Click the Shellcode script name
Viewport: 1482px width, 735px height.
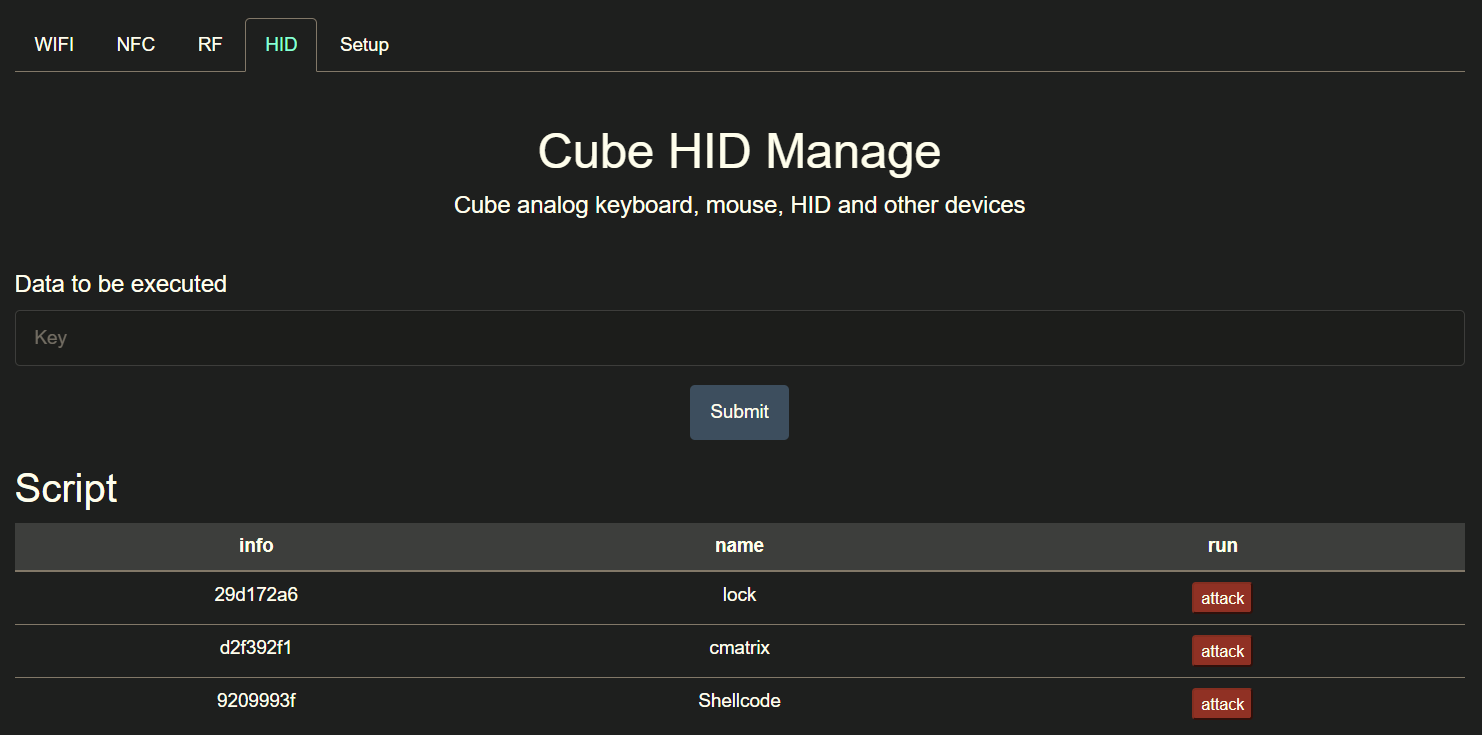pos(739,701)
